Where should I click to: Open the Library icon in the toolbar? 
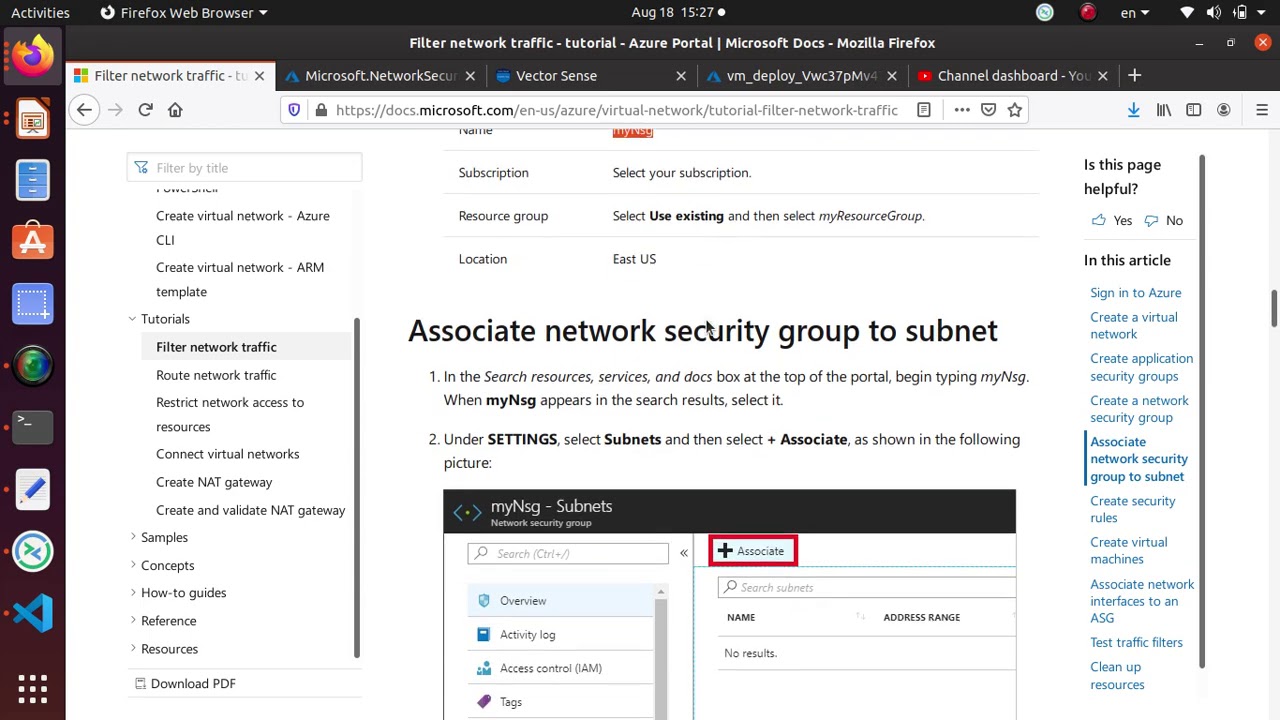[x=1164, y=110]
